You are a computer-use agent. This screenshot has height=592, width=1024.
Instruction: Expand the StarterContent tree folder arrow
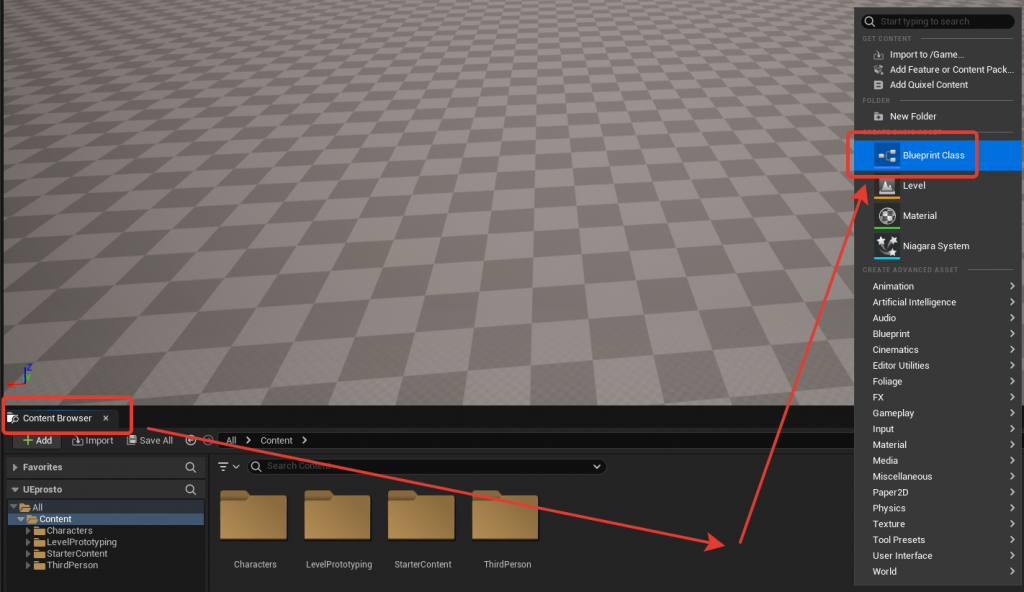(28, 553)
